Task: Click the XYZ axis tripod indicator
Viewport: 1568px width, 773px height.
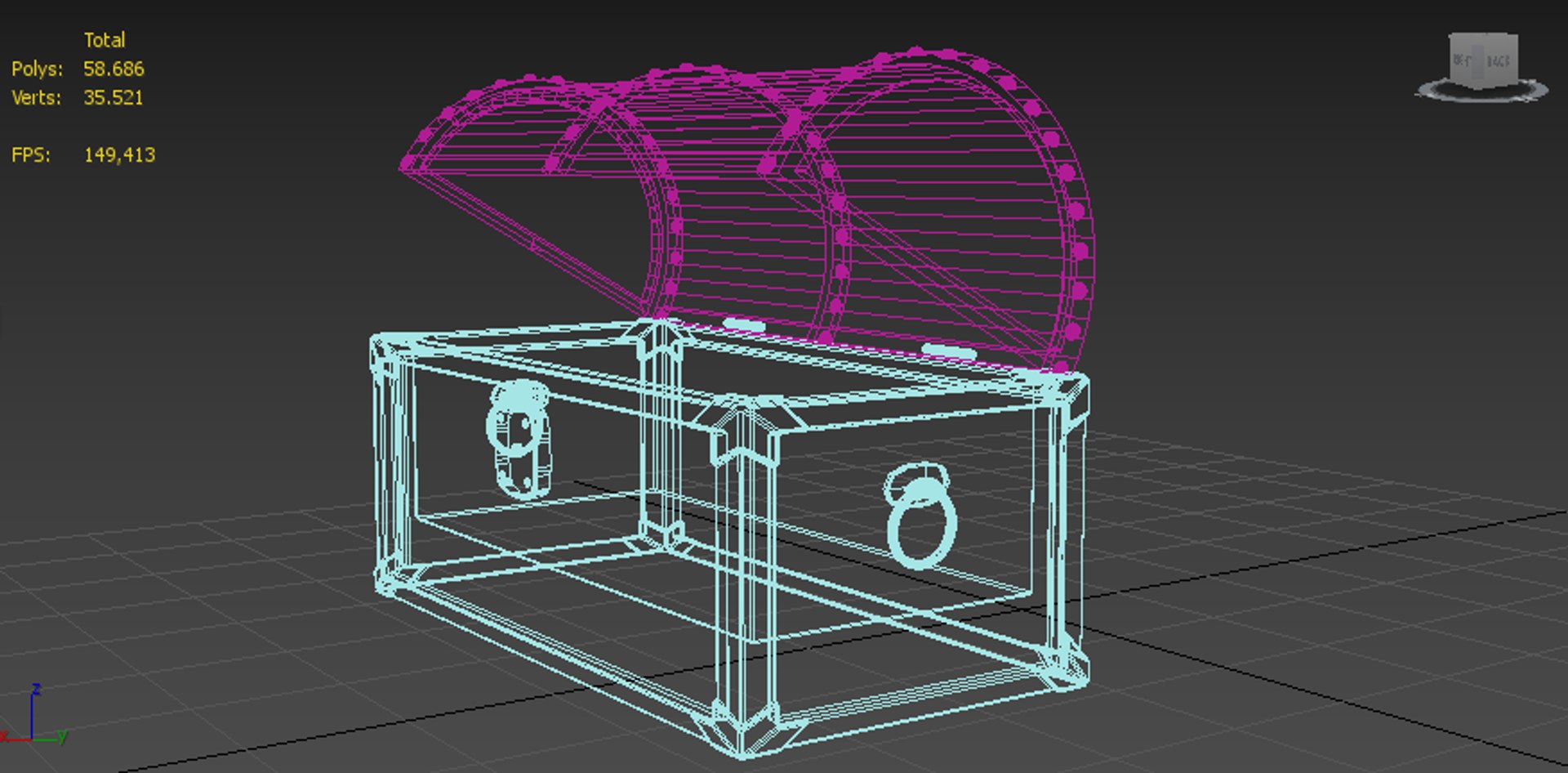Action: coord(33,714)
